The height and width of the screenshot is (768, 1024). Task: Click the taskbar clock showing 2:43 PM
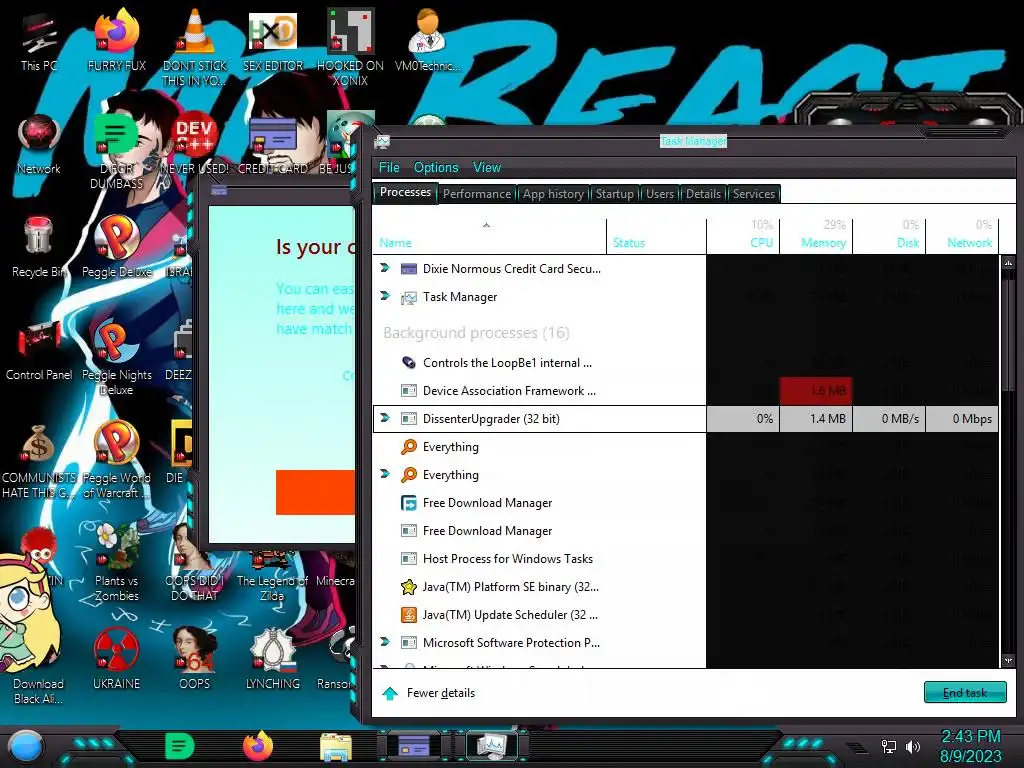tap(970, 746)
